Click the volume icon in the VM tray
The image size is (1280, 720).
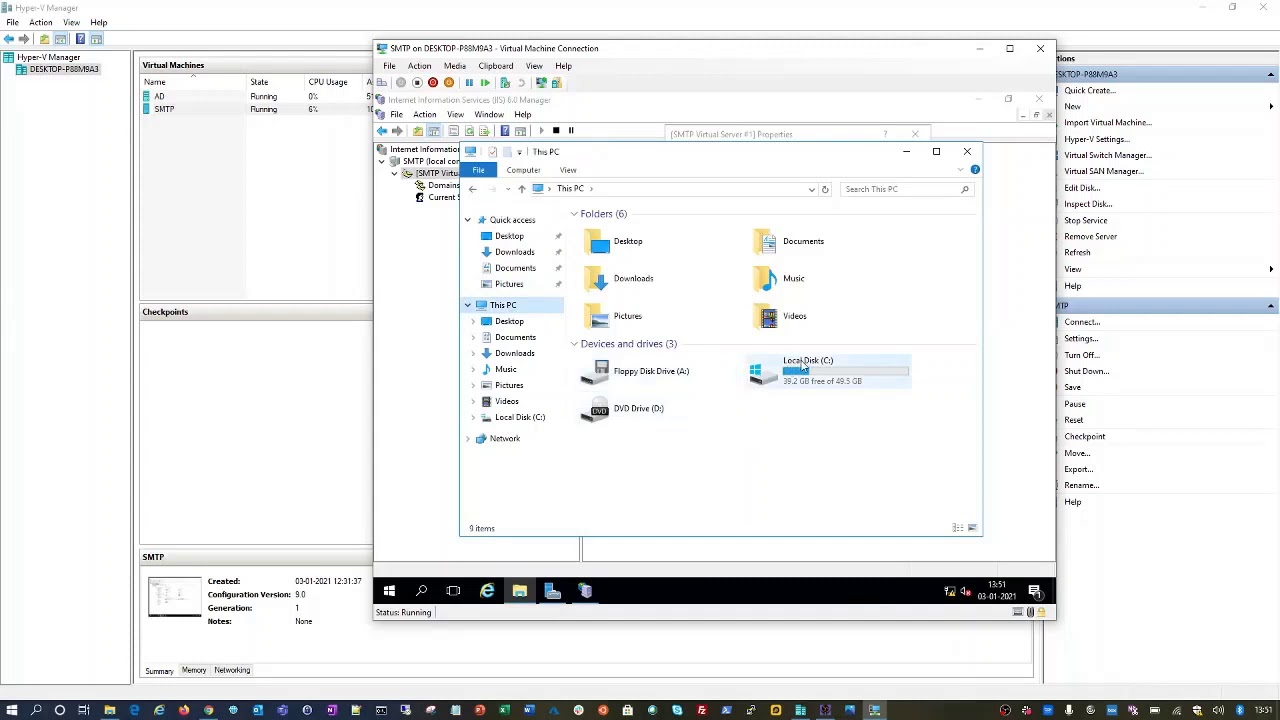pyautogui.click(x=965, y=591)
